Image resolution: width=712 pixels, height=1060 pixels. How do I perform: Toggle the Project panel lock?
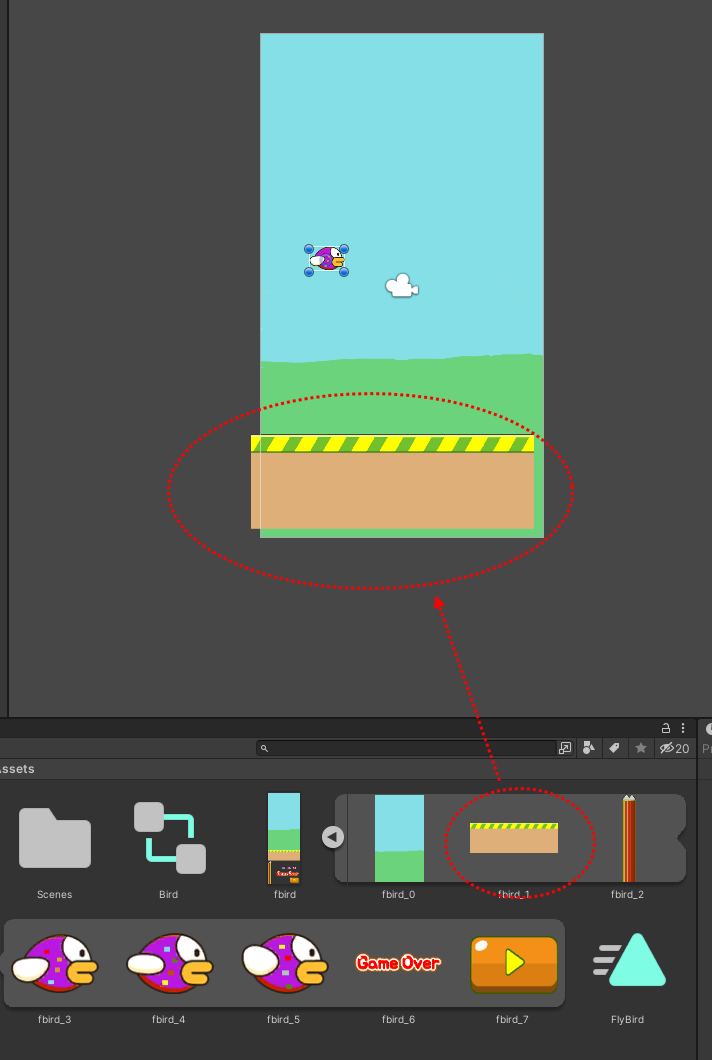(x=665, y=728)
